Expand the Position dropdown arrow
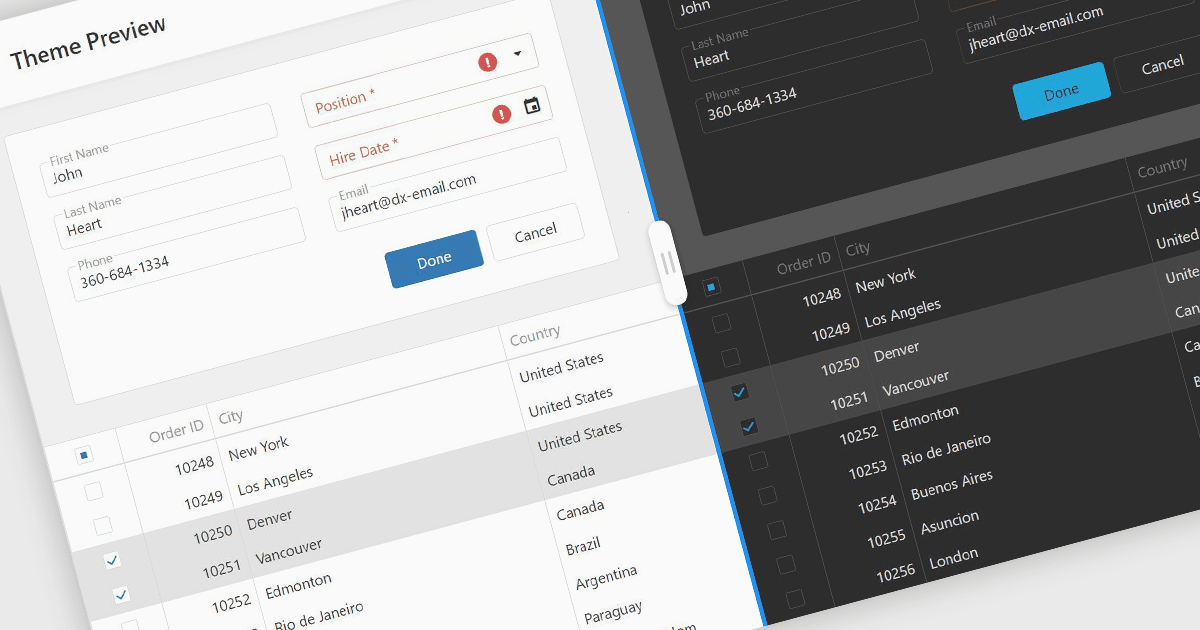 pyautogui.click(x=517, y=54)
